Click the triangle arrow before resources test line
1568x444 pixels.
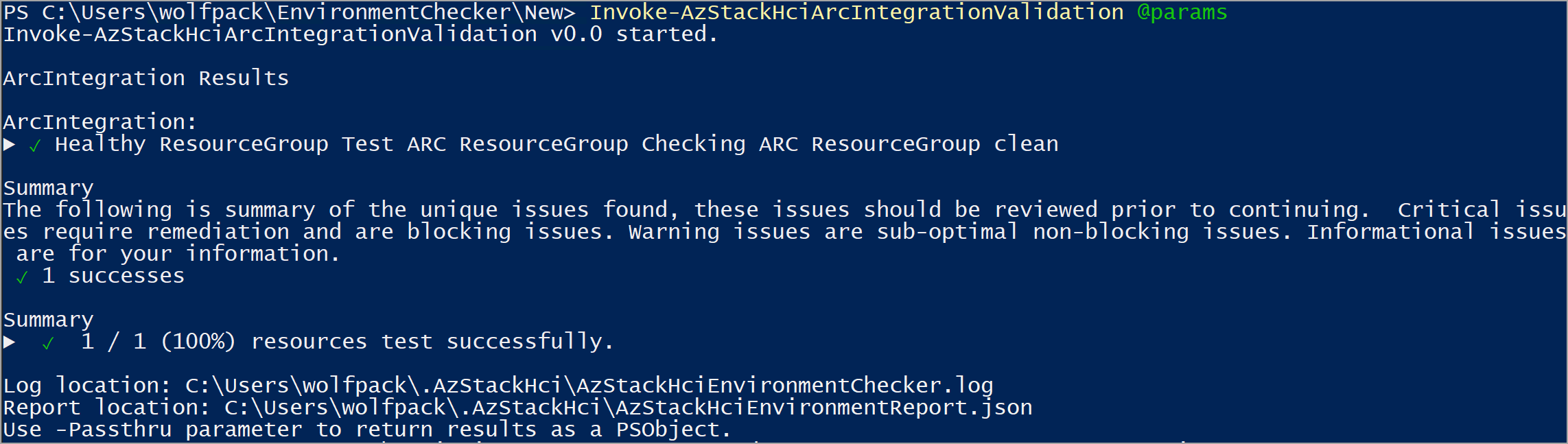coord(10,342)
